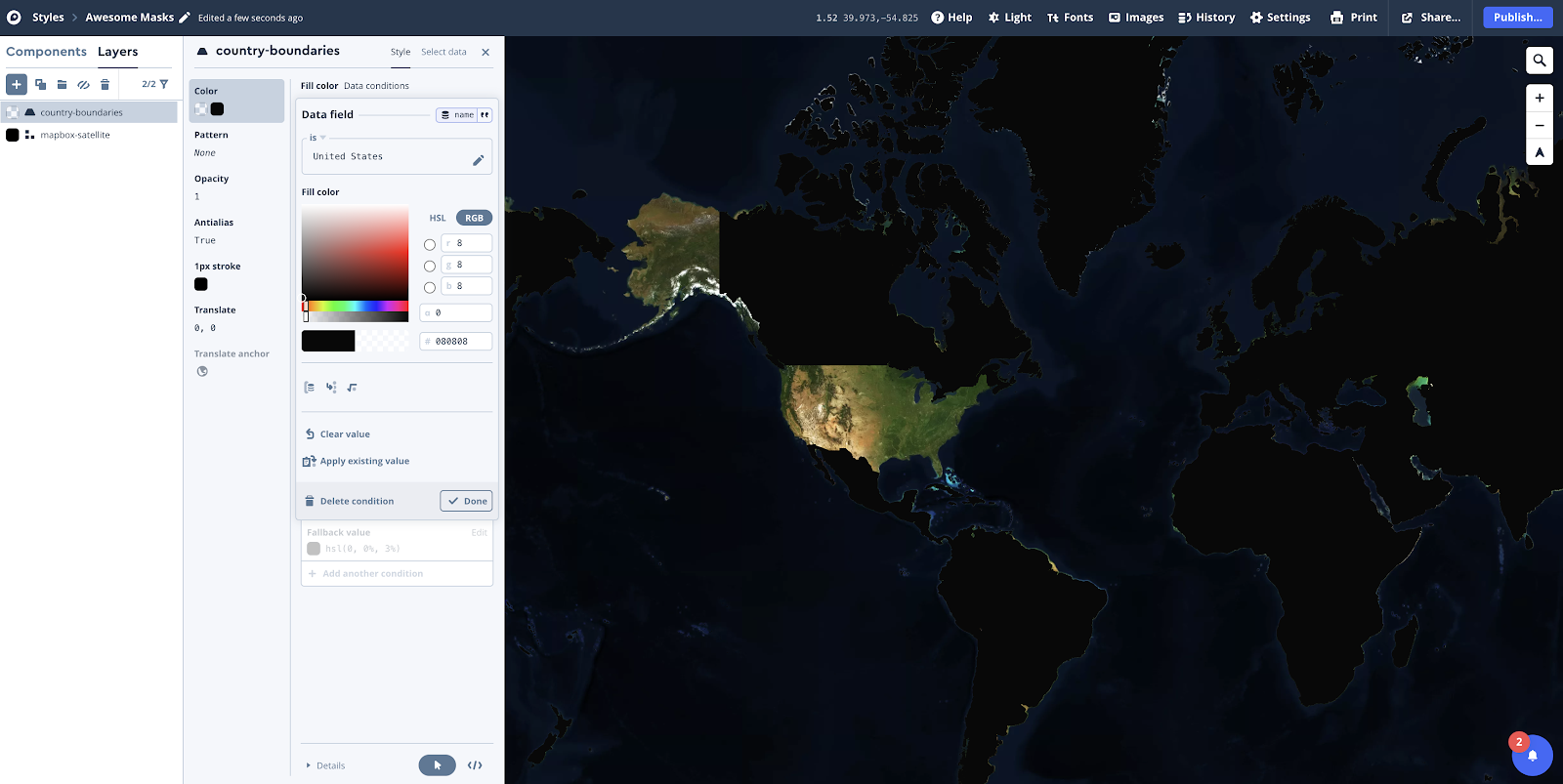
Task: Select the radio button beside b value
Action: tap(430, 287)
